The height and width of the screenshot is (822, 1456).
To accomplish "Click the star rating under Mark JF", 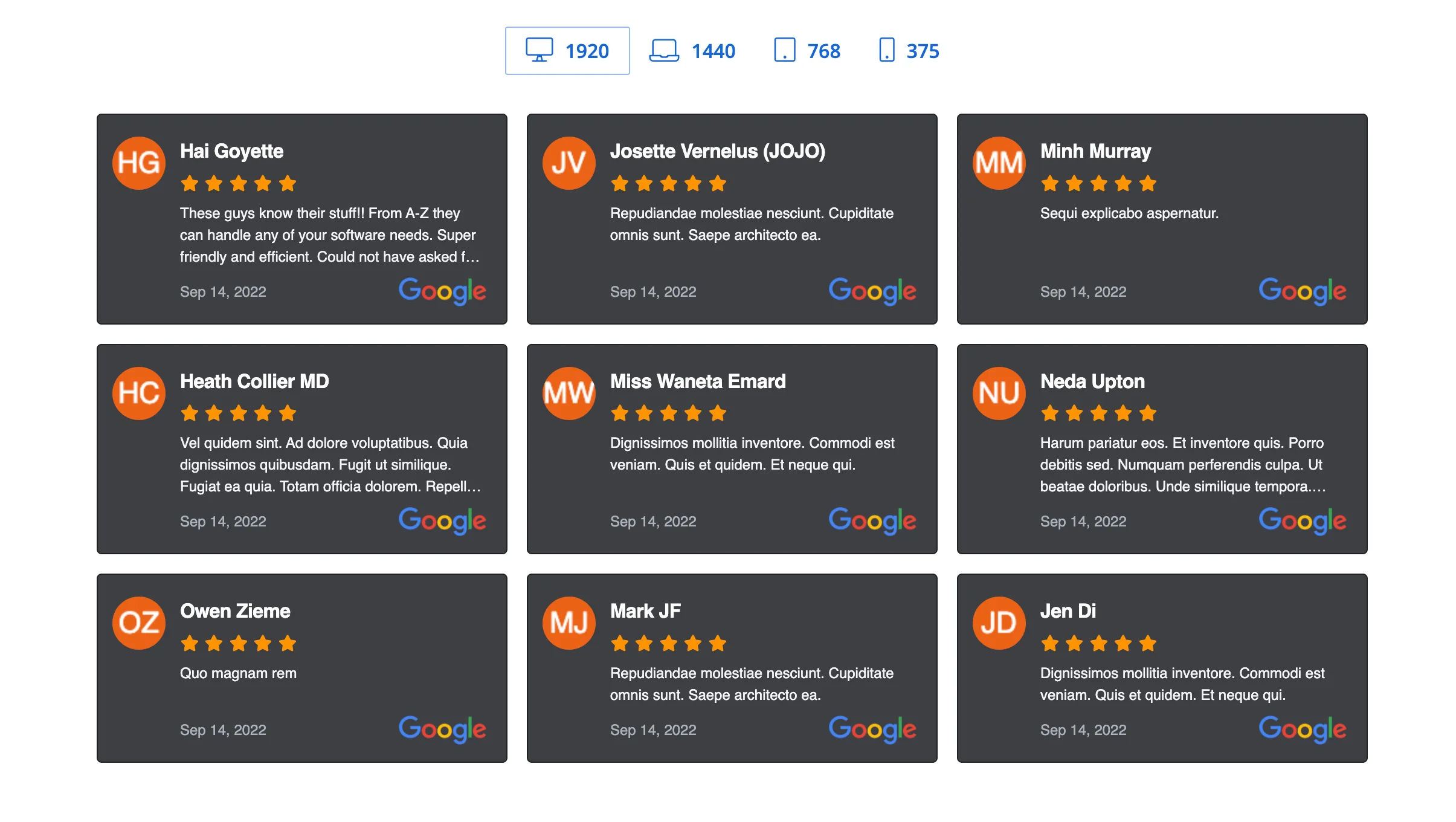I will pyautogui.click(x=669, y=643).
